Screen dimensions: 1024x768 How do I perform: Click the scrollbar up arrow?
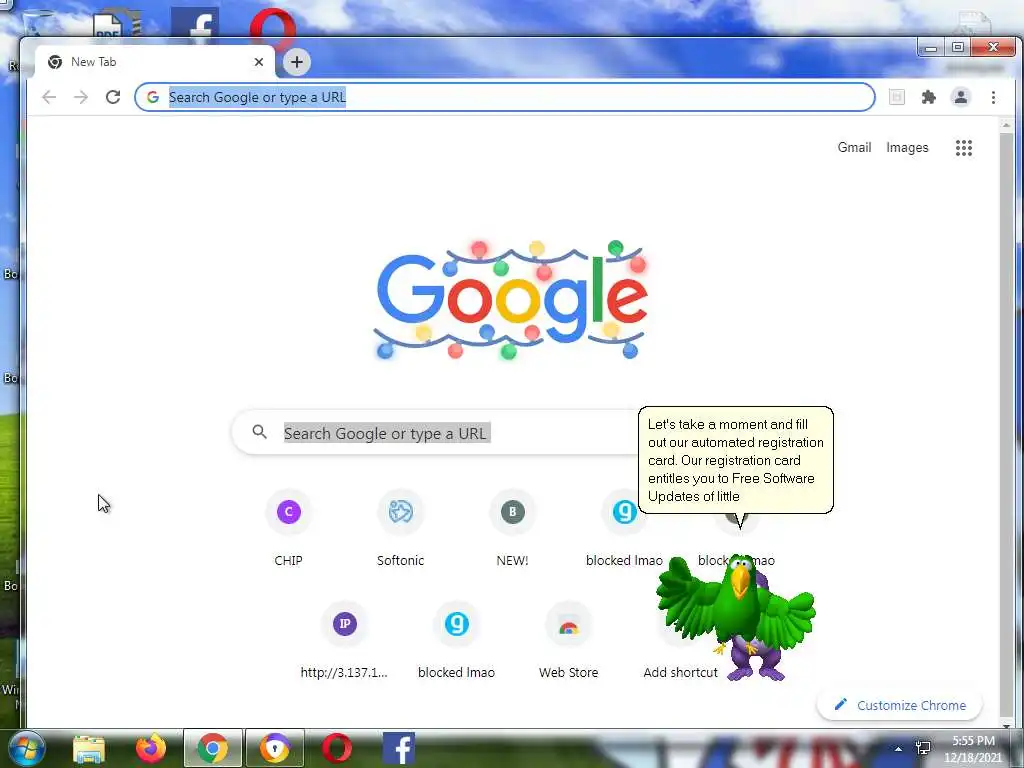[x=1006, y=125]
